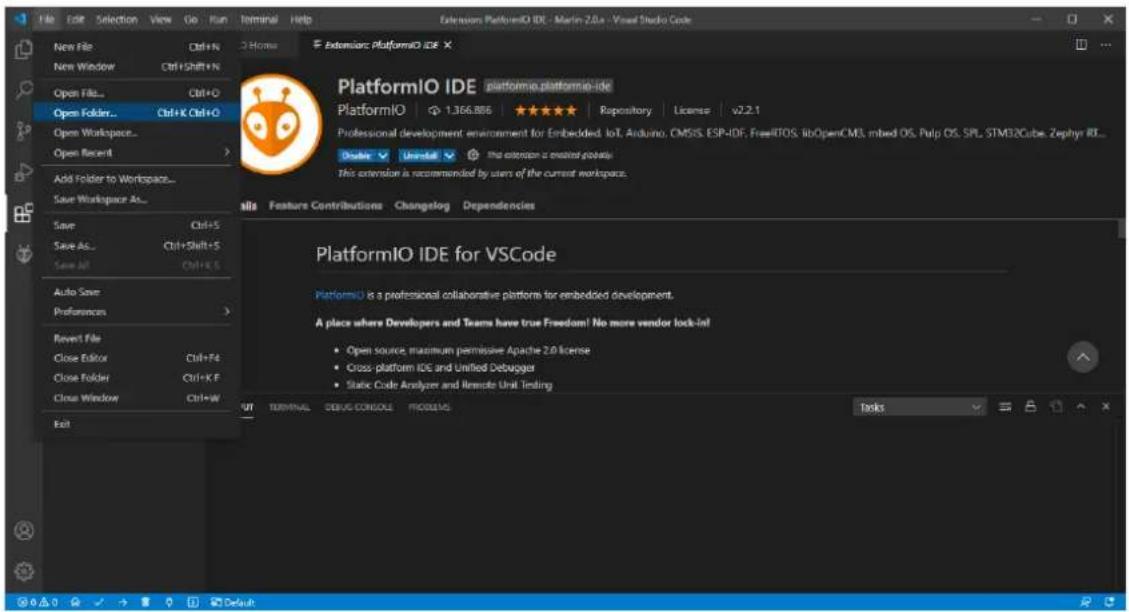Image resolution: width=1129 pixels, height=612 pixels.
Task: Choose Save As... menu entry
Action: point(137,246)
